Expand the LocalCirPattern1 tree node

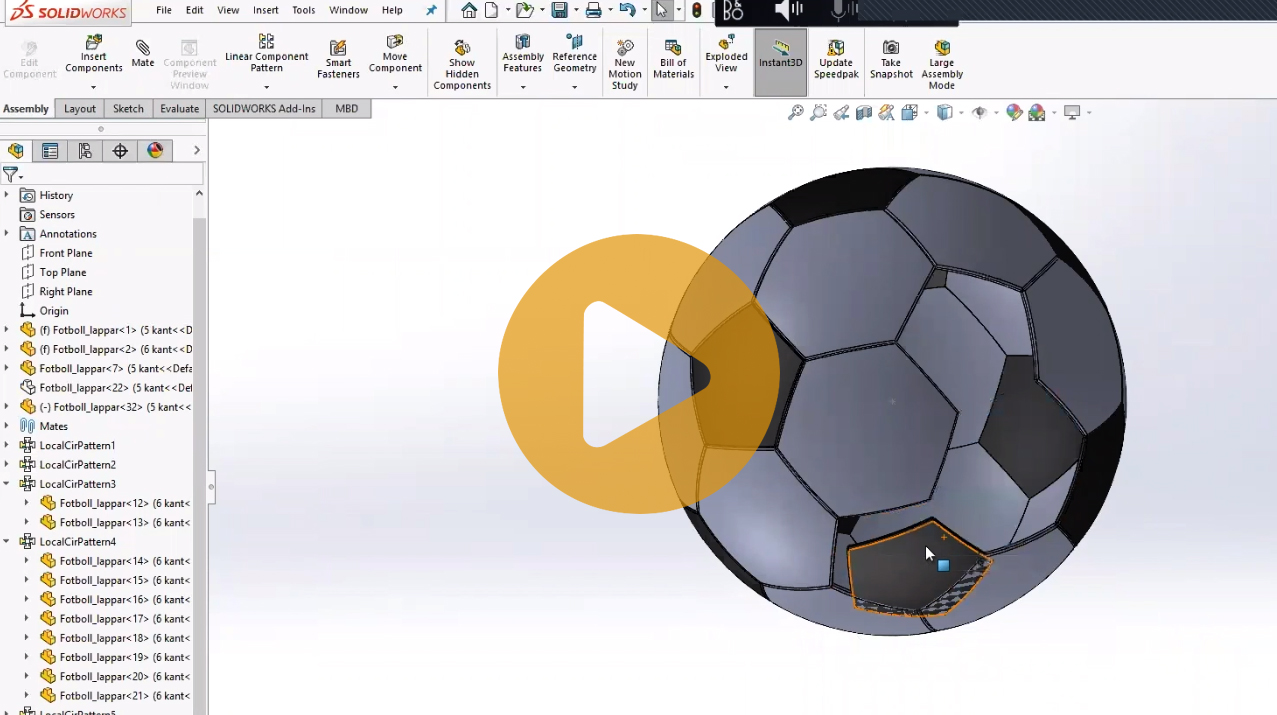coord(7,446)
